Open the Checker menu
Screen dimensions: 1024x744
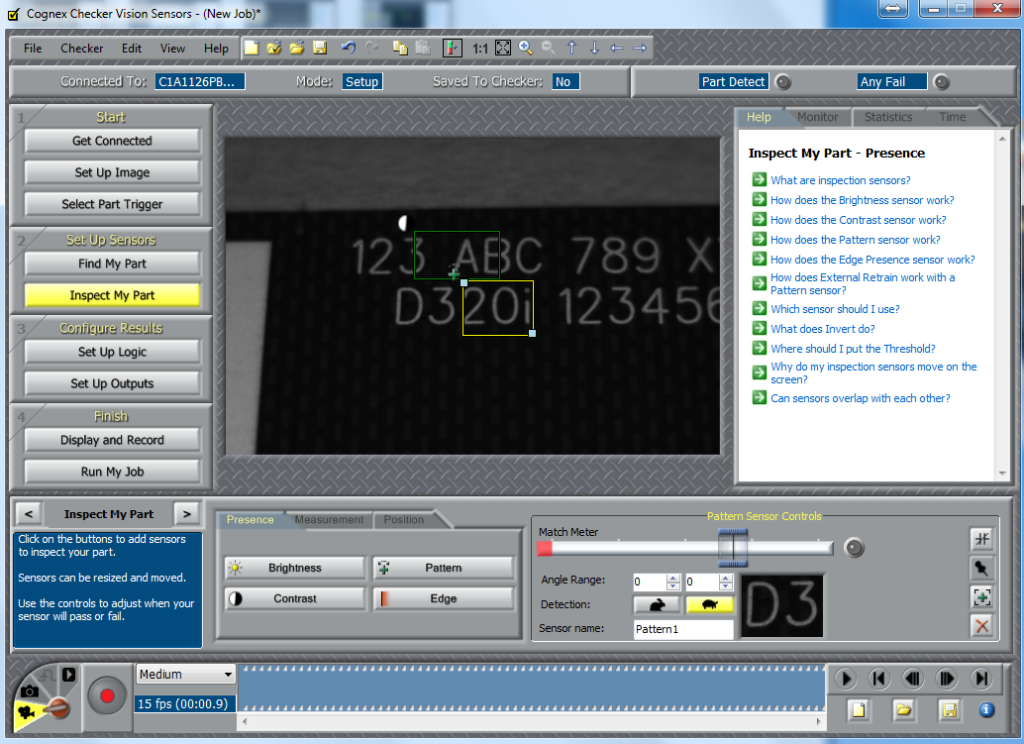82,48
